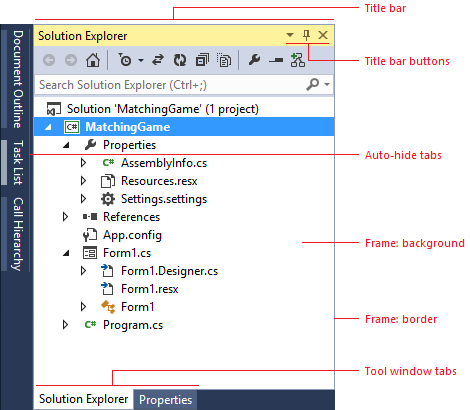Toggle Show All Files icon

(x=224, y=60)
